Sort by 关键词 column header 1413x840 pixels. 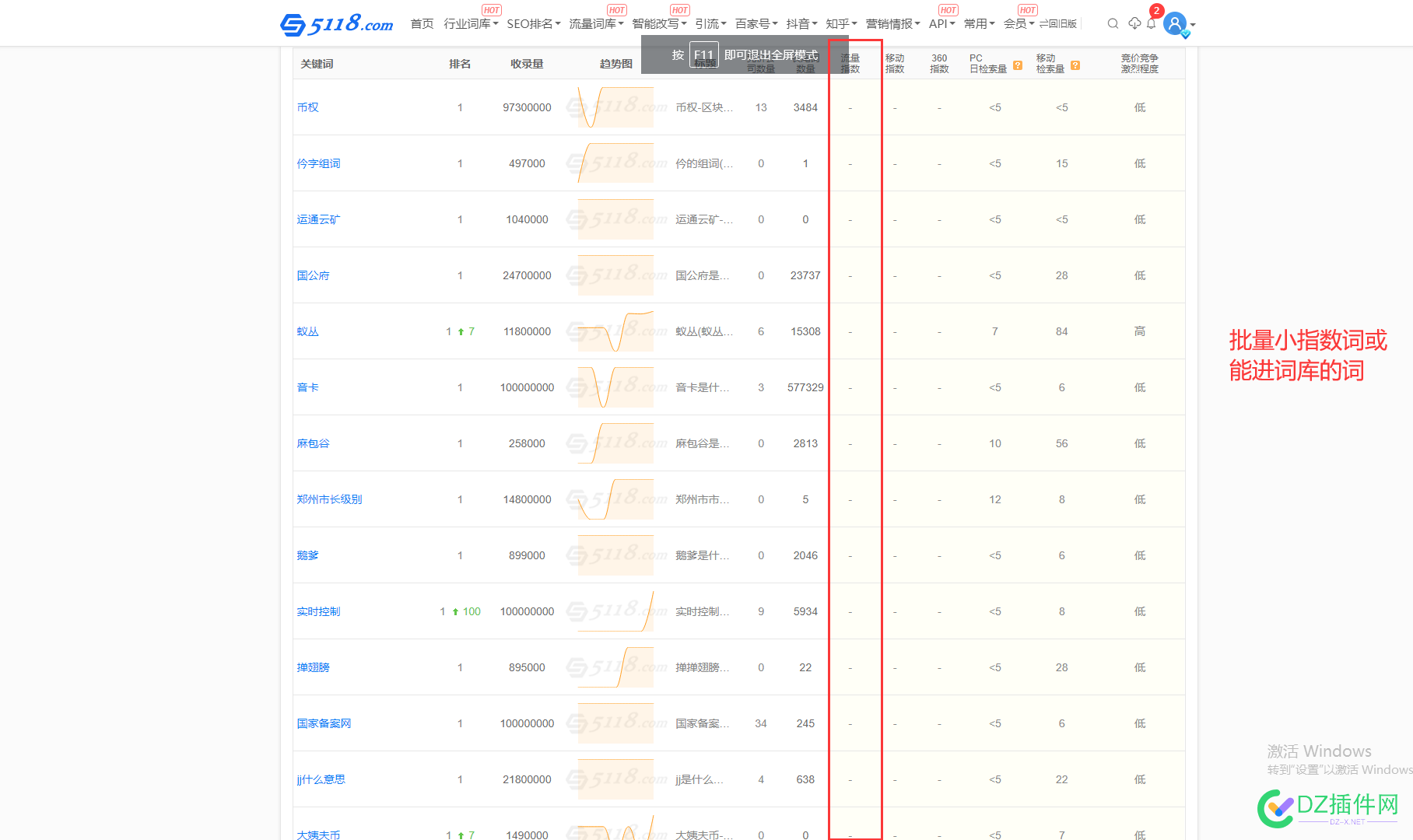point(317,64)
